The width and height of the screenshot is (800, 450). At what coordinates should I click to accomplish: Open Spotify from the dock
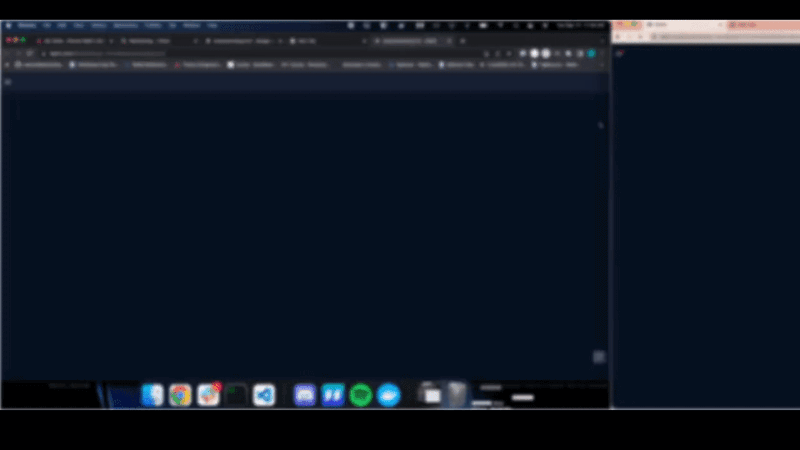[361, 395]
